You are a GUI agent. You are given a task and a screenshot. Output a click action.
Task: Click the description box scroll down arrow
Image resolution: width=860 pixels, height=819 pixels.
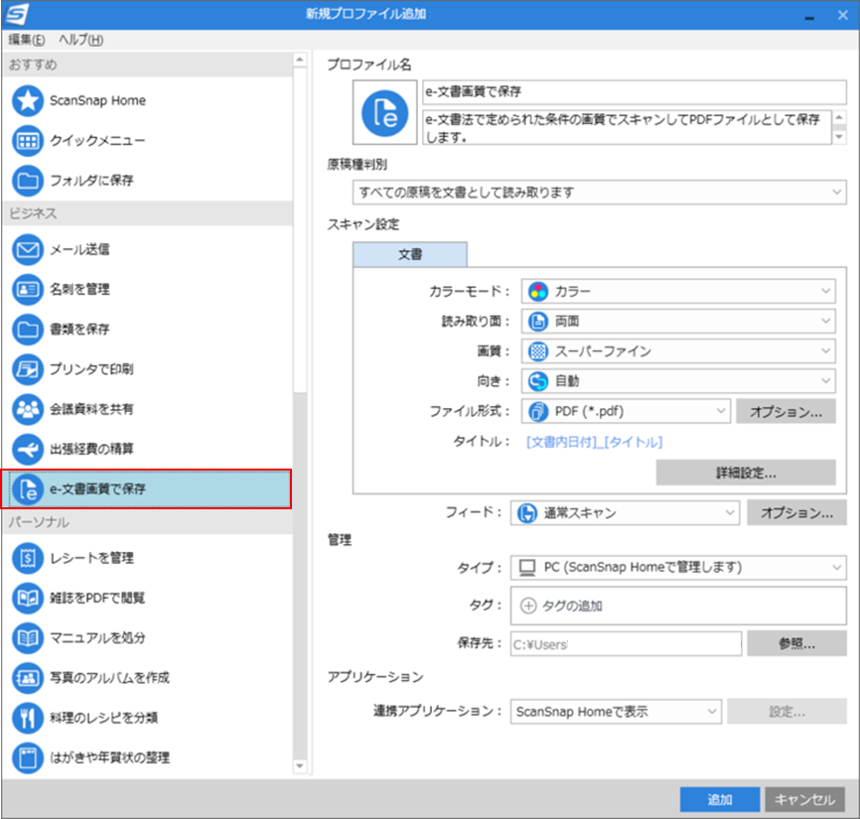[839, 137]
